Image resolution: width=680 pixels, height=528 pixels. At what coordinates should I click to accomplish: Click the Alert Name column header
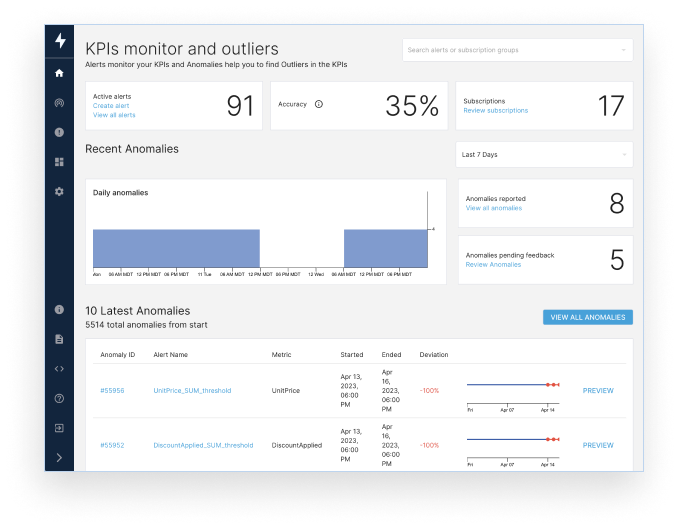(x=170, y=355)
